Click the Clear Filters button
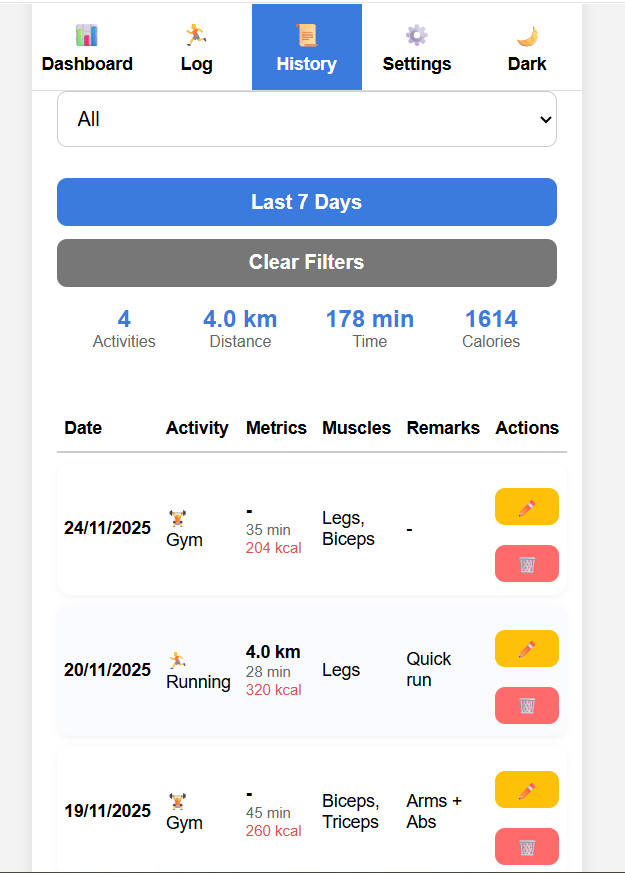Screen dimensions: 625x873 [306, 263]
